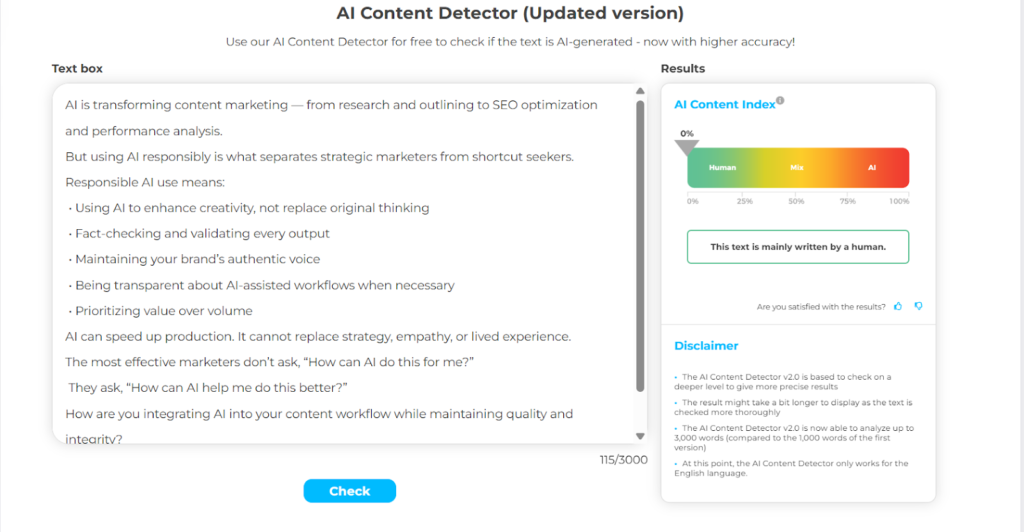Click the 50% mark on the gauge scale
Screen dimensions: 1024x532
(x=796, y=201)
